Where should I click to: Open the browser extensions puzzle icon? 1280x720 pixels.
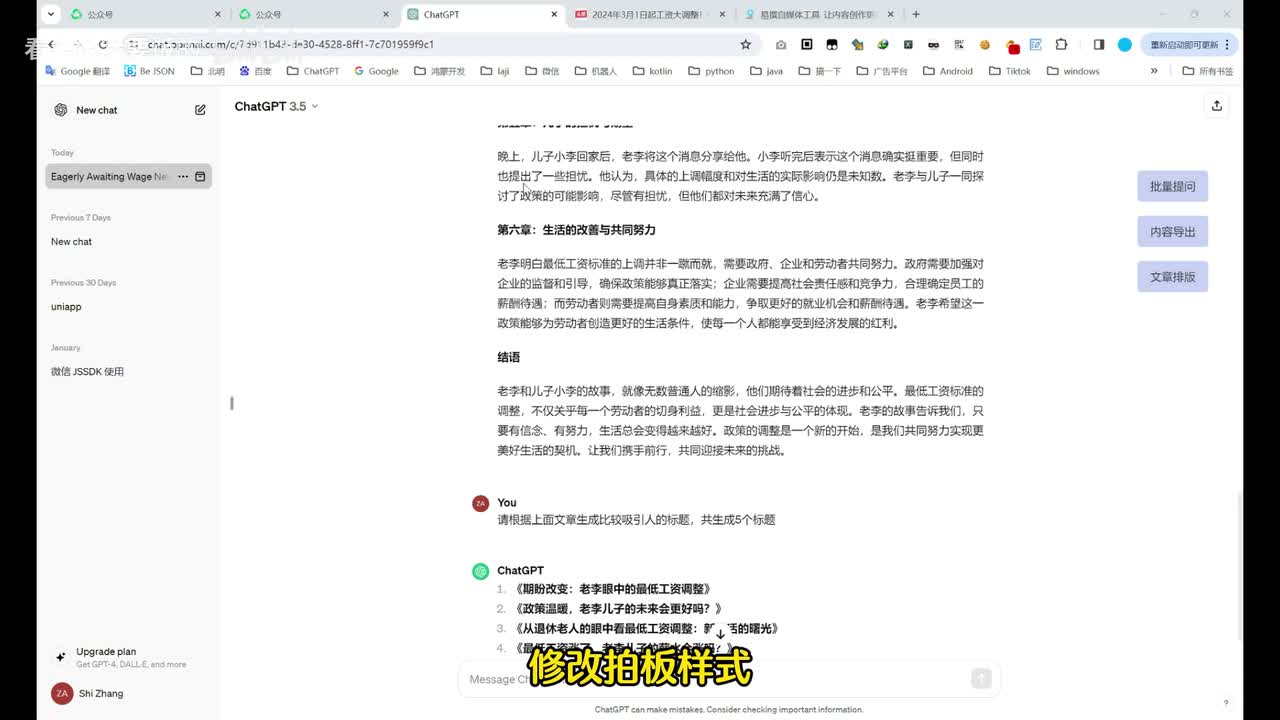tap(1061, 45)
